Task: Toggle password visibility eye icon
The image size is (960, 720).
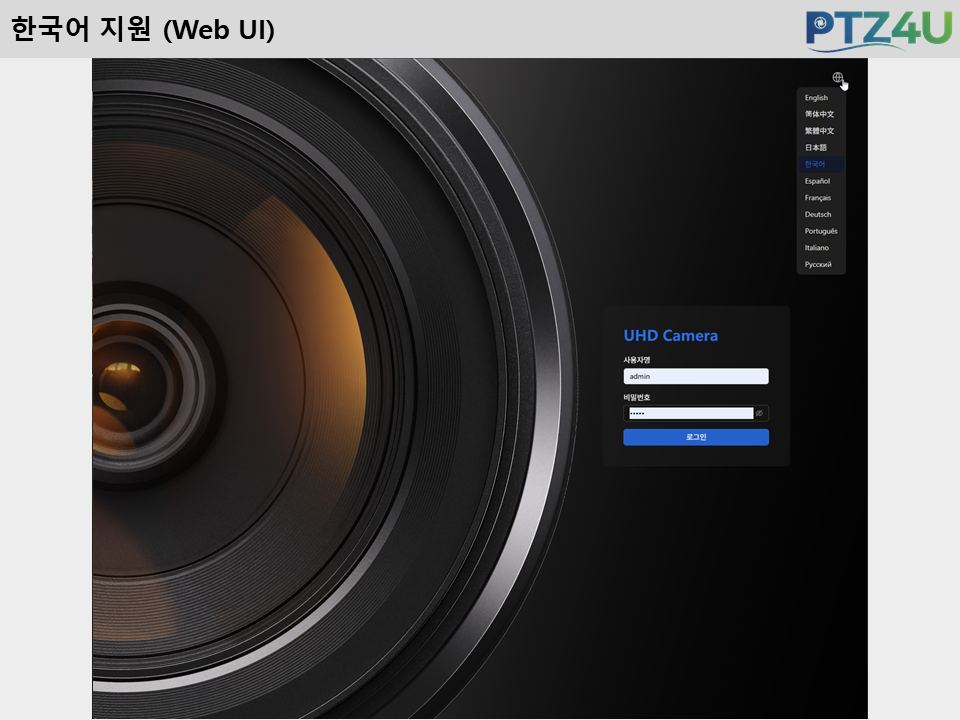Action: pyautogui.click(x=759, y=413)
